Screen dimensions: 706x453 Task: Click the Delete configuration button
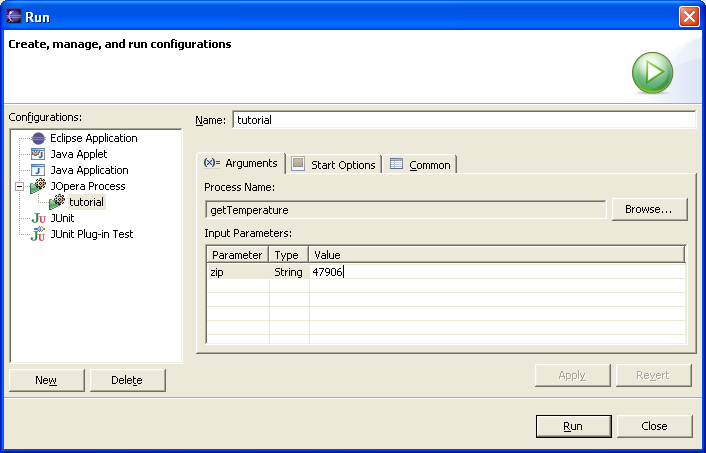coord(127,380)
